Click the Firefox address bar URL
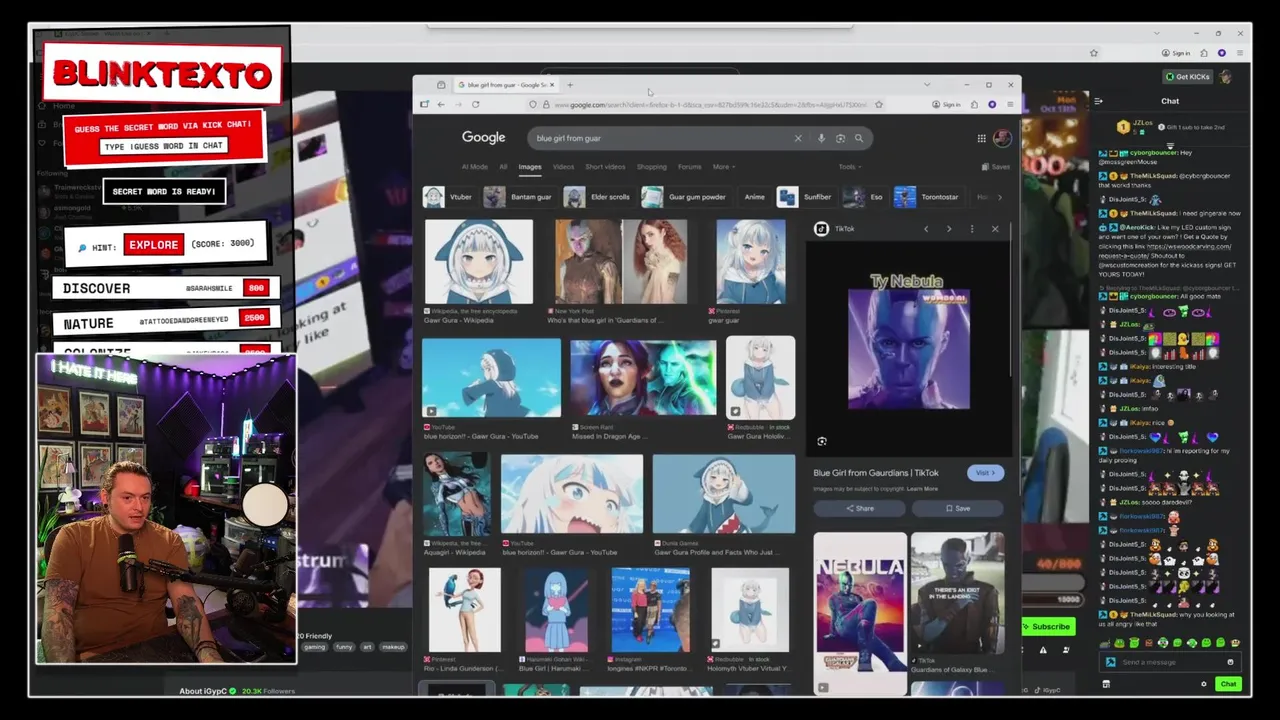This screenshot has width=1280, height=720. tap(710, 104)
